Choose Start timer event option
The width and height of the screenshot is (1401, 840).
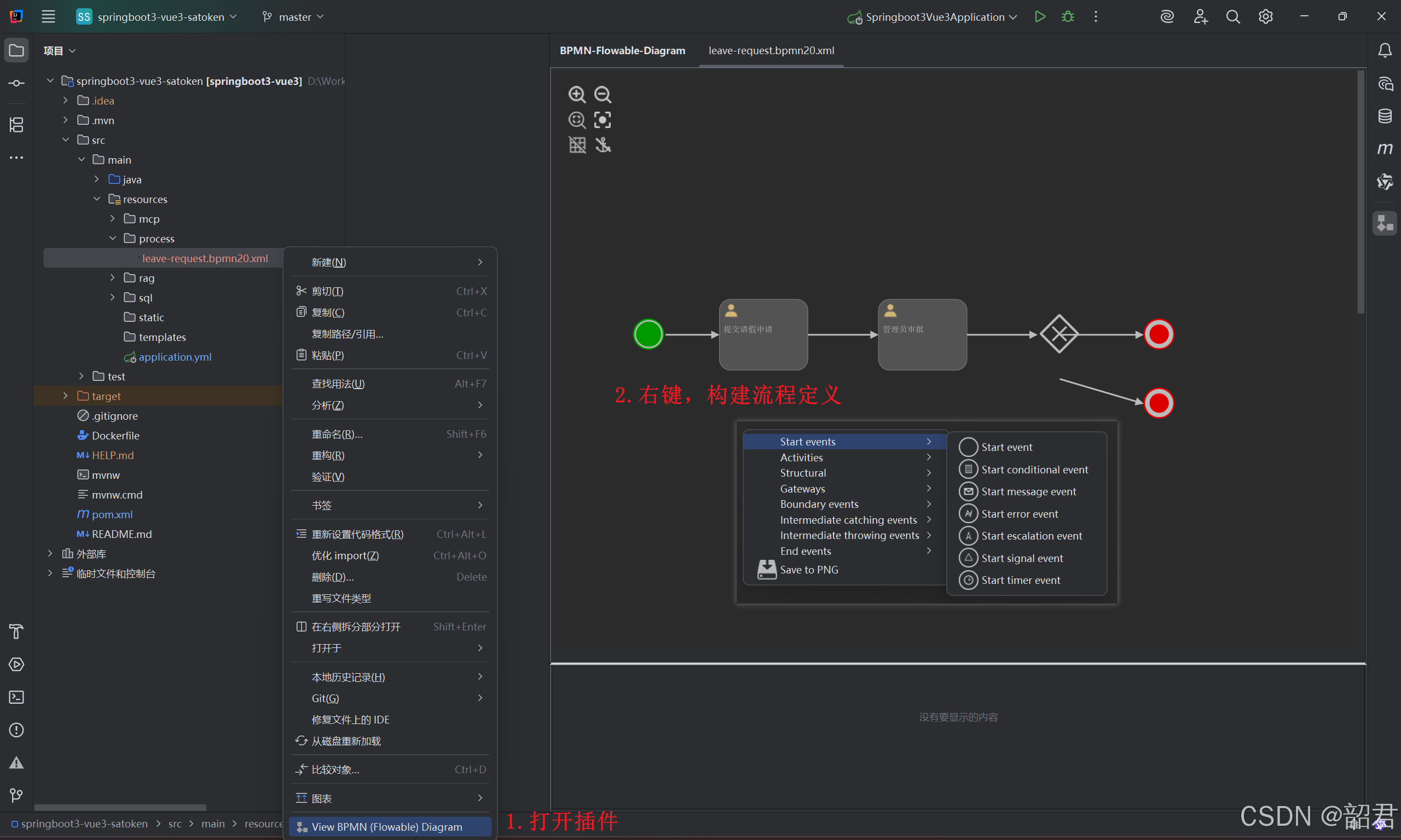1020,580
